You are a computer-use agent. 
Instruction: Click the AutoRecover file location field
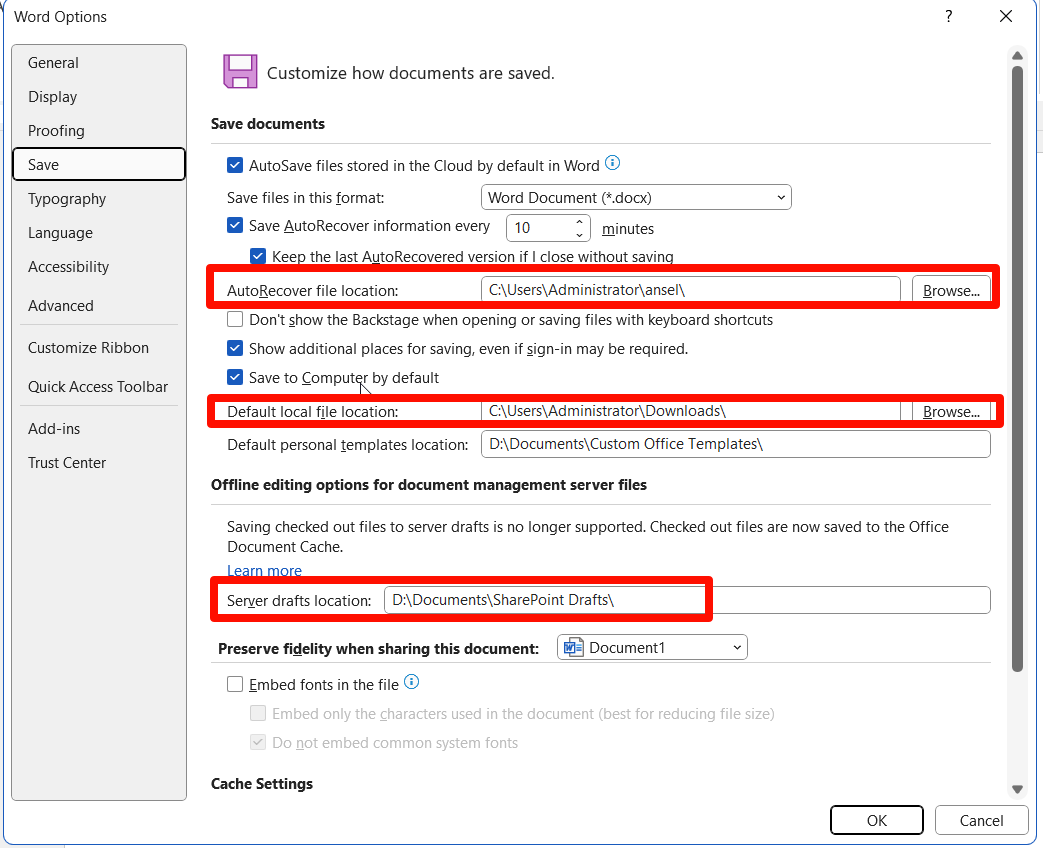pyautogui.click(x=690, y=290)
